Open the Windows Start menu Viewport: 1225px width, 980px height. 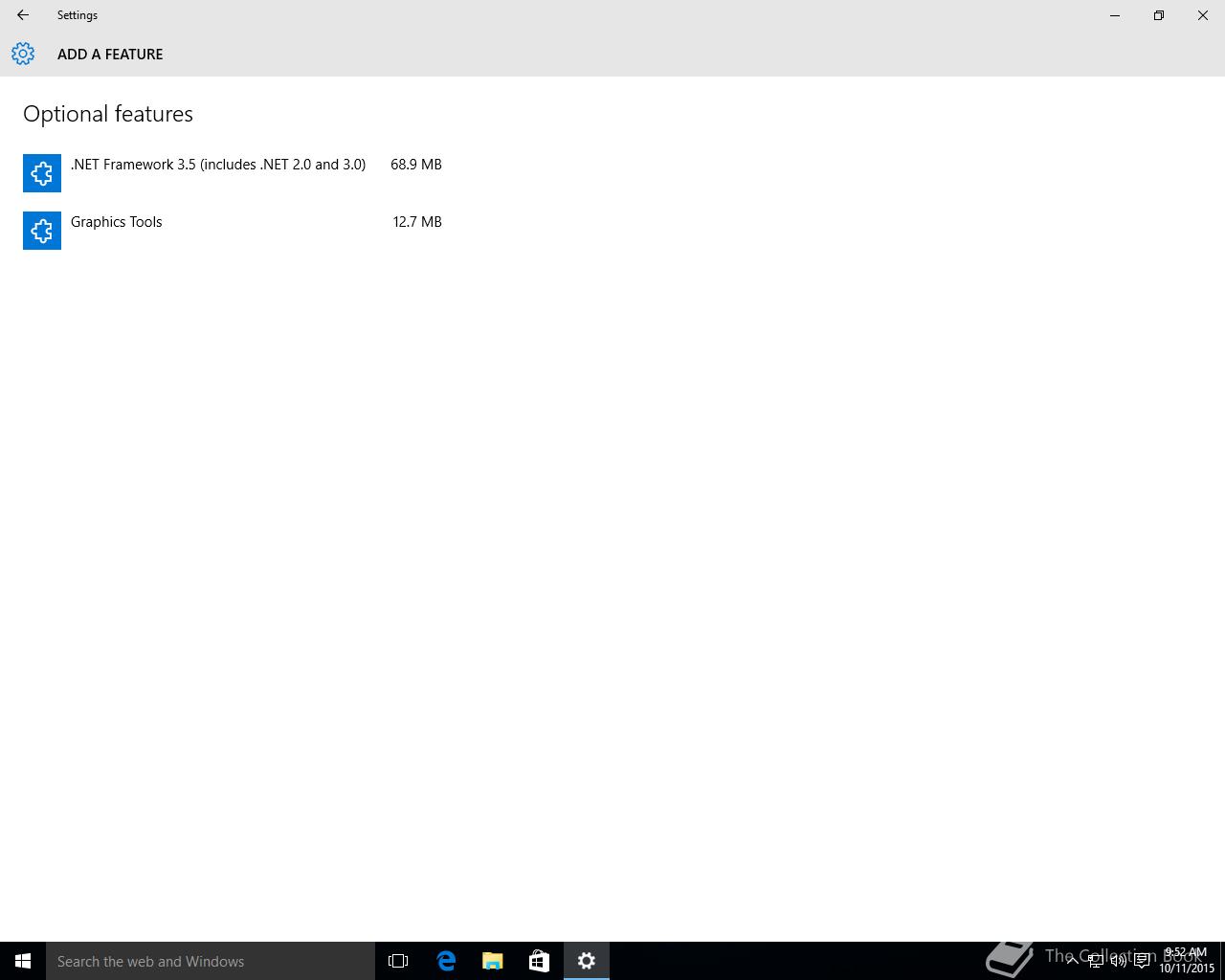[x=23, y=961]
